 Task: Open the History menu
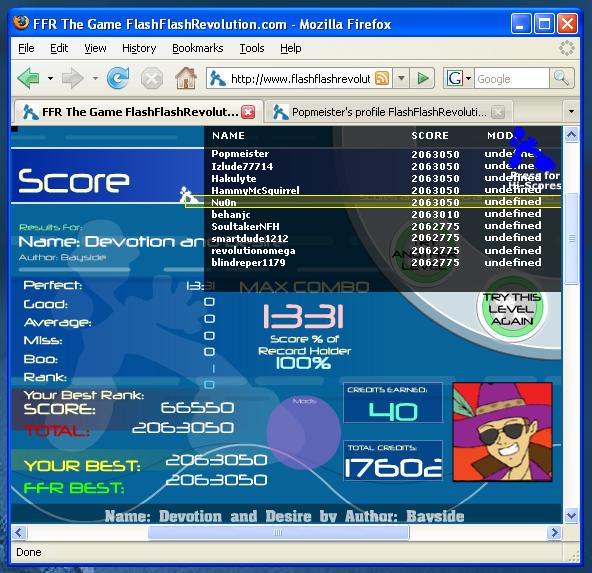coord(139,48)
